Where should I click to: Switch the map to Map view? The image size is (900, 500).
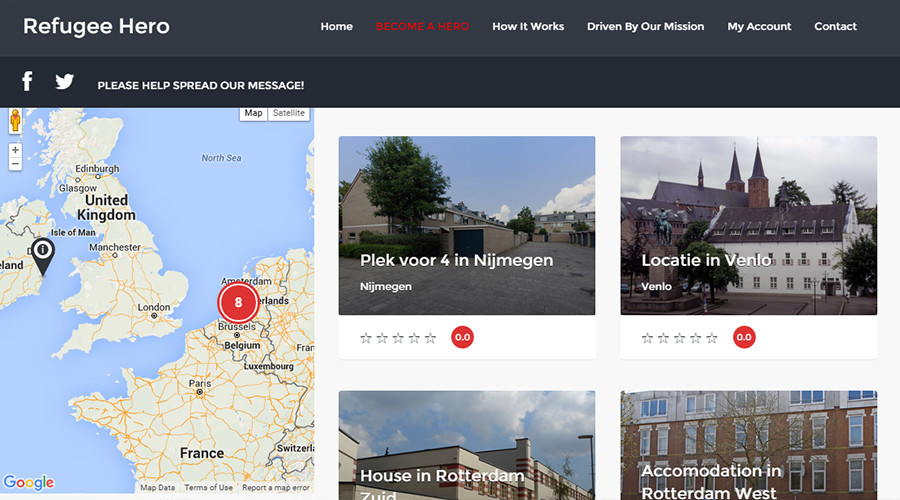pos(253,114)
